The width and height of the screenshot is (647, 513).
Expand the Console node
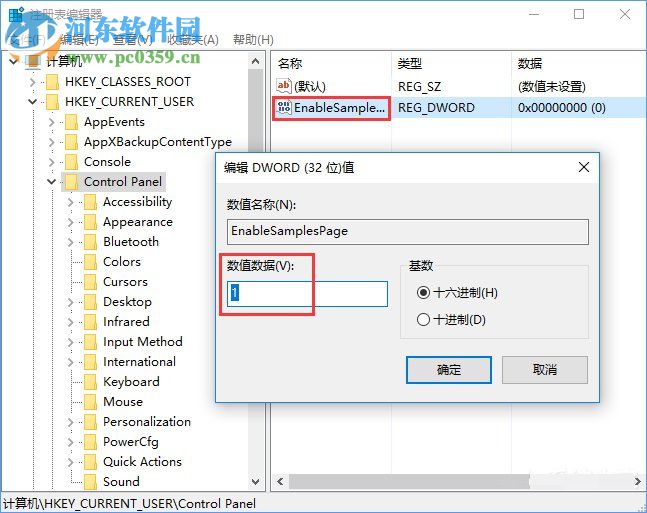[52, 161]
